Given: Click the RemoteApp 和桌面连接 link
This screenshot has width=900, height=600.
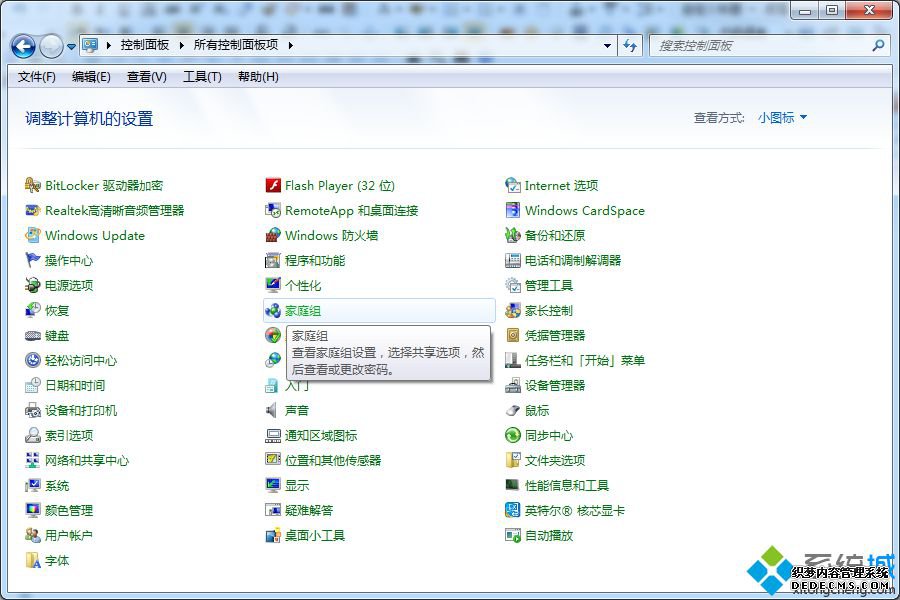Looking at the screenshot, I should pyautogui.click(x=351, y=211).
